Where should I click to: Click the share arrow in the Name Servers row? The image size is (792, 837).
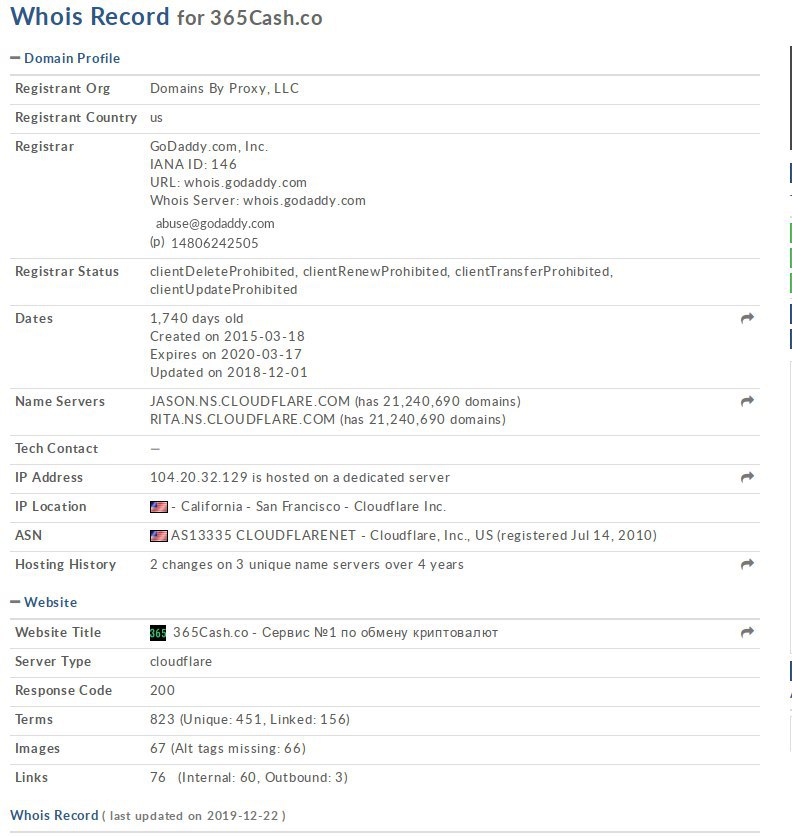coord(747,401)
